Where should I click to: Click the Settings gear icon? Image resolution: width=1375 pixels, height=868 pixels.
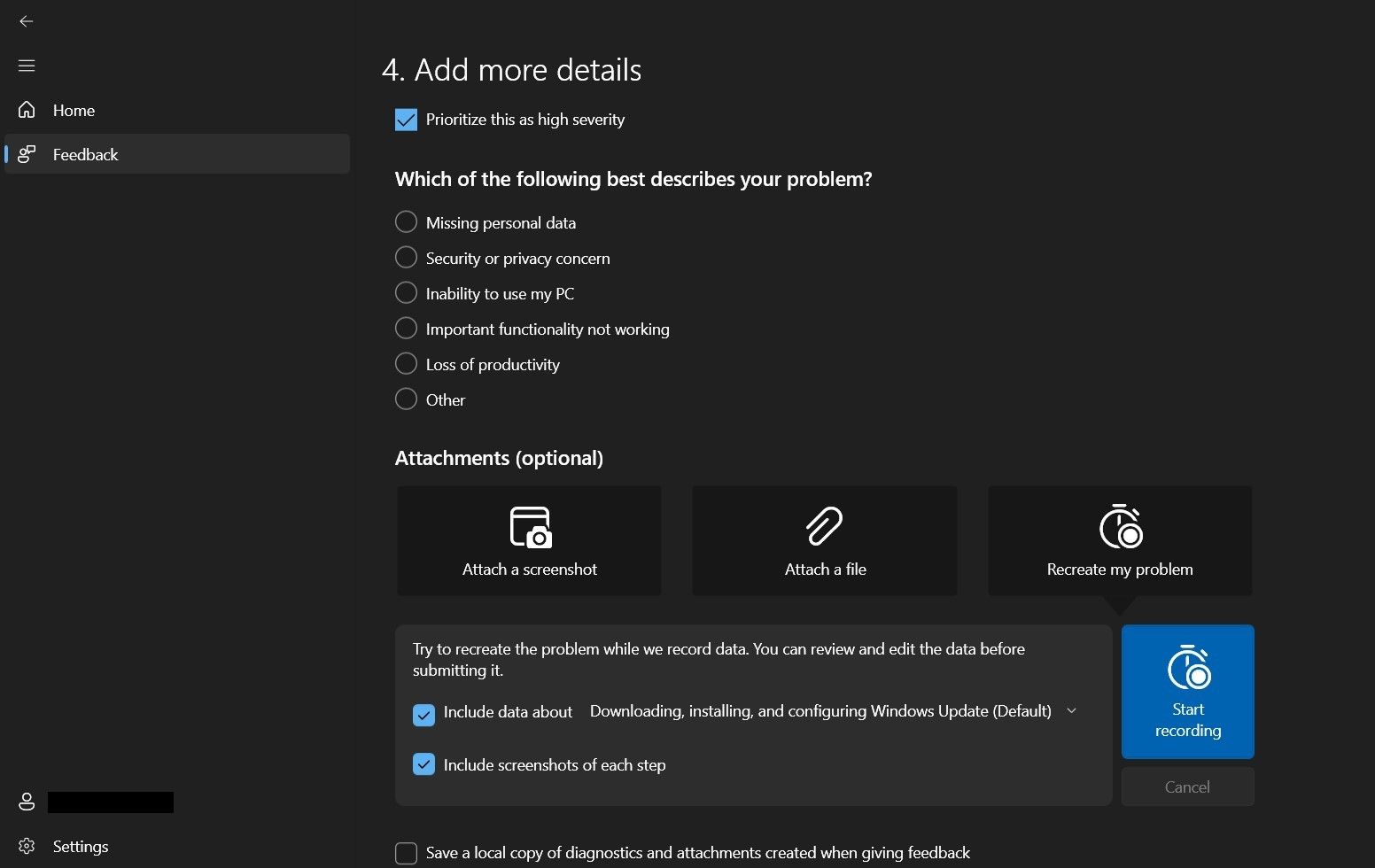click(27, 847)
